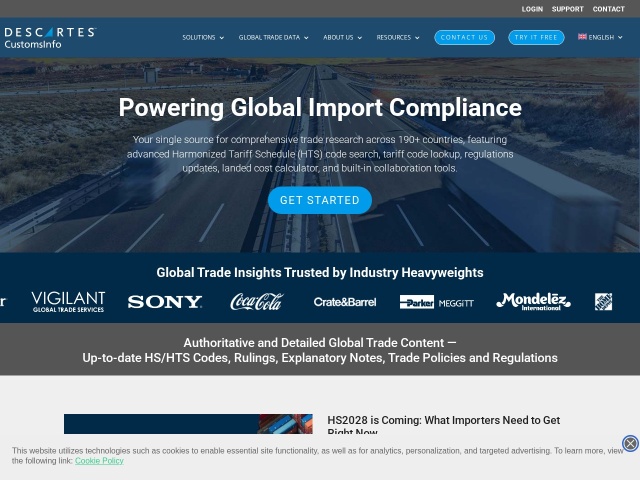
Task: Click the Powering Global Import Compliance heading
Action: 320,107
